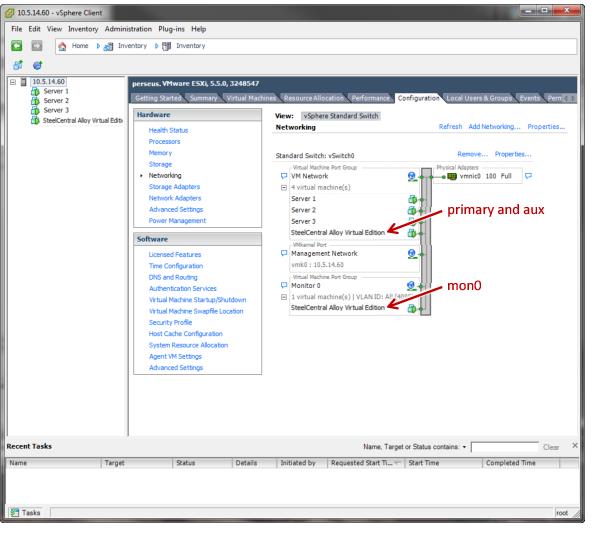The height and width of the screenshot is (536, 613).
Task: Click the Home icon in breadcrumb
Action: [62, 46]
